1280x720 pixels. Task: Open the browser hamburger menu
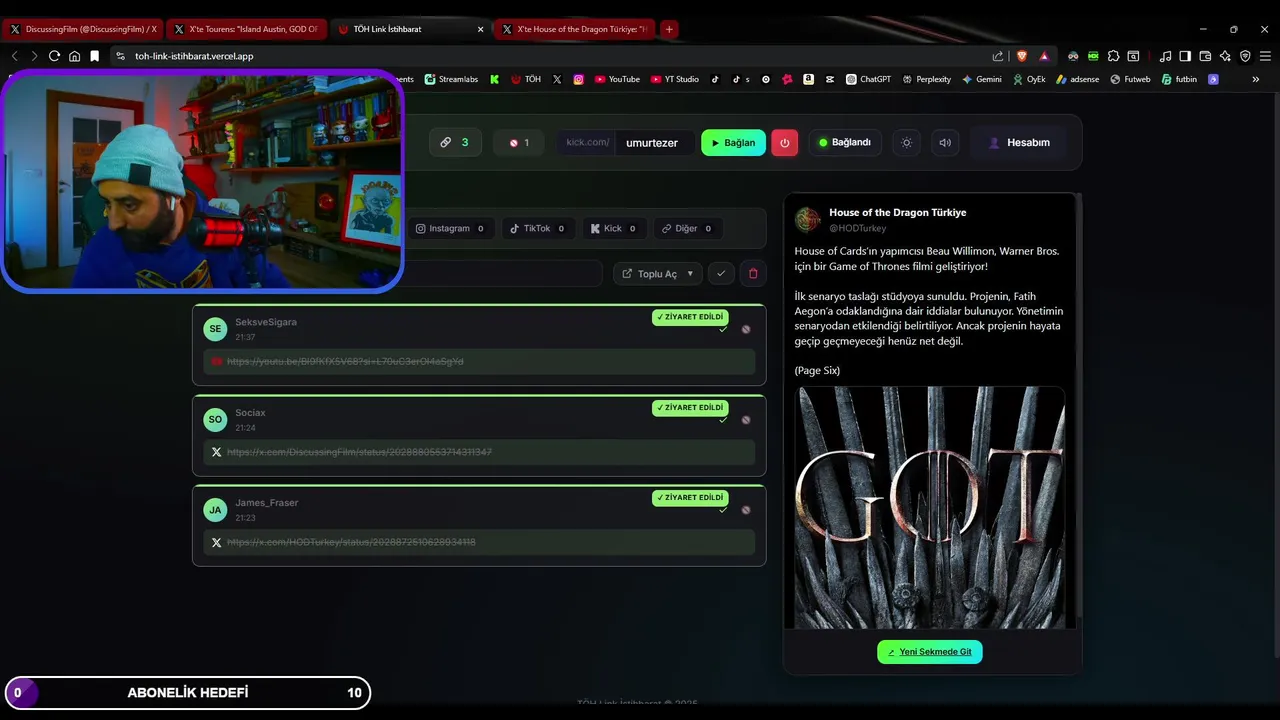coord(1265,56)
